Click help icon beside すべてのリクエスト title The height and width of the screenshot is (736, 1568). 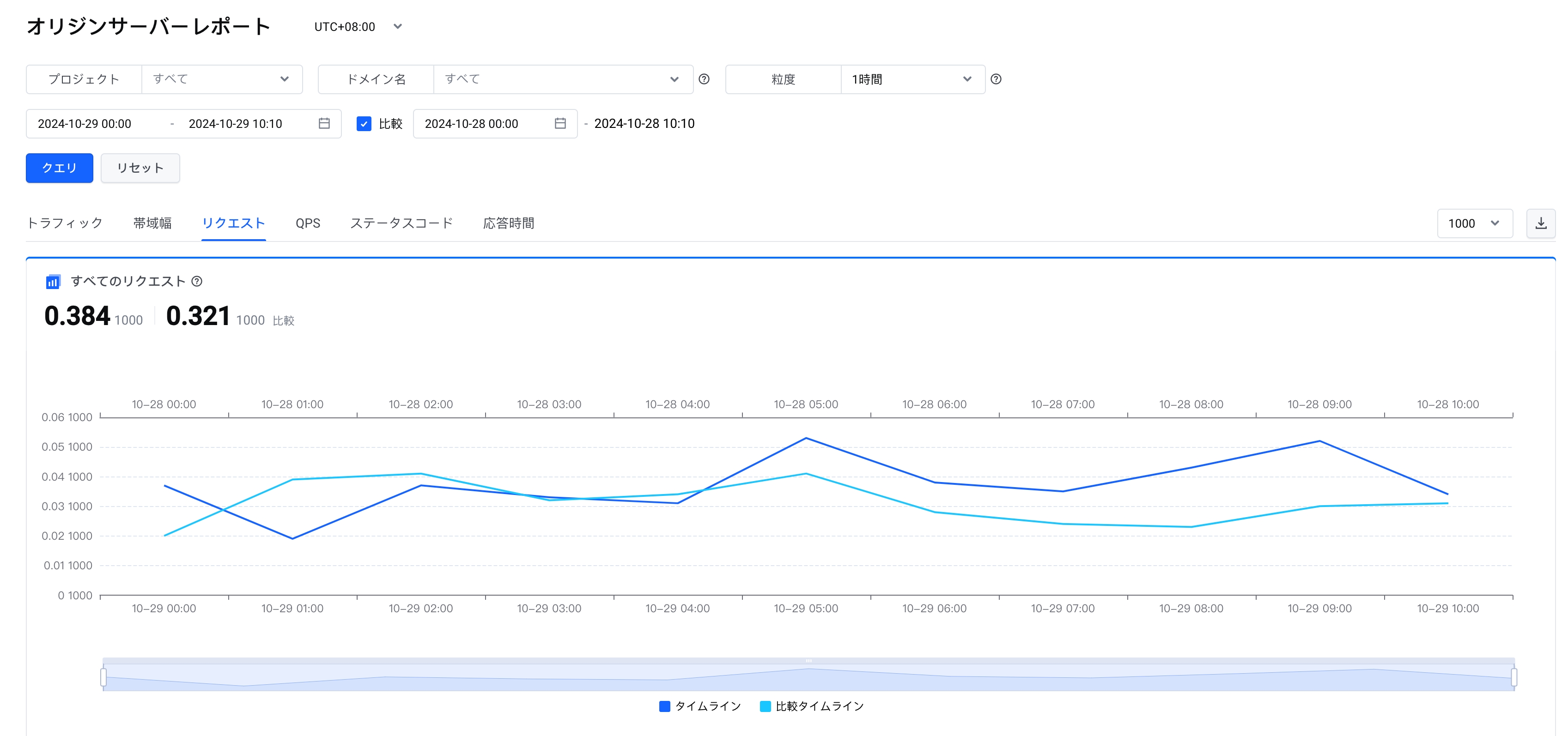(x=197, y=281)
